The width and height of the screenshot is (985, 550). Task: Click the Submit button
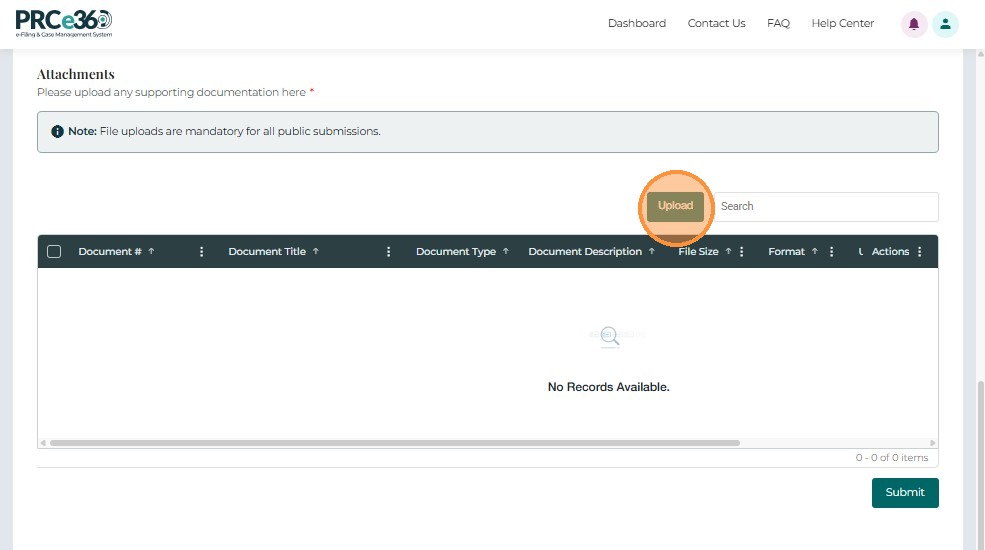click(x=905, y=493)
